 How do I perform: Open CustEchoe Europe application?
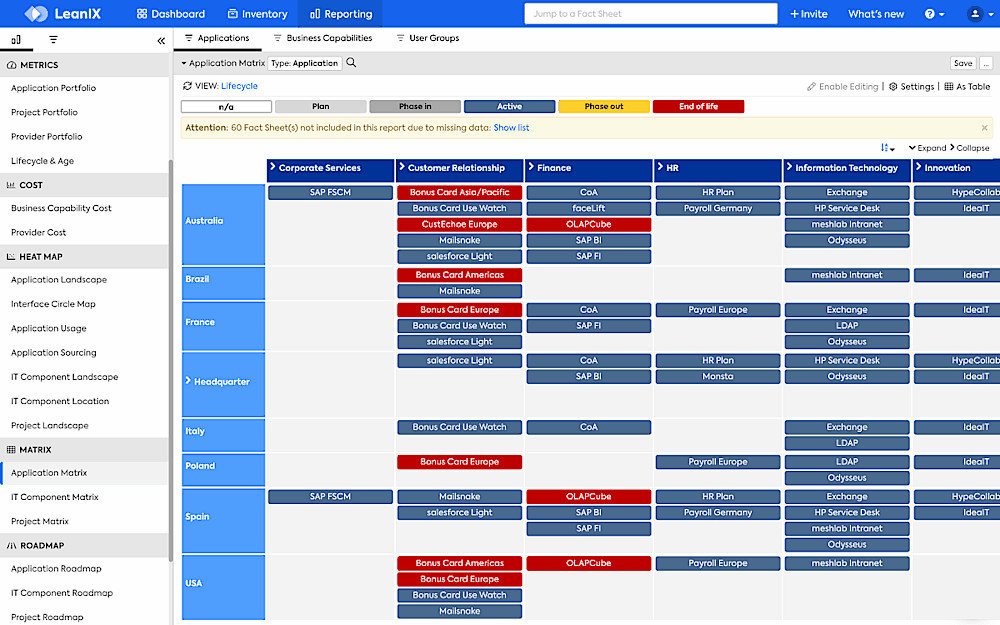pyautogui.click(x=459, y=224)
